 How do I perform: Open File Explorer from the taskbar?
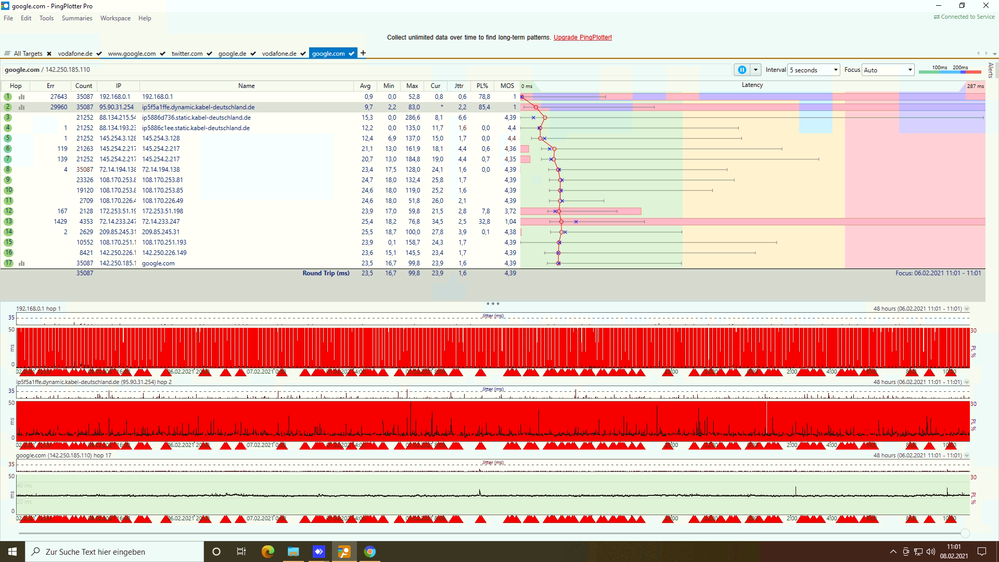tap(293, 552)
